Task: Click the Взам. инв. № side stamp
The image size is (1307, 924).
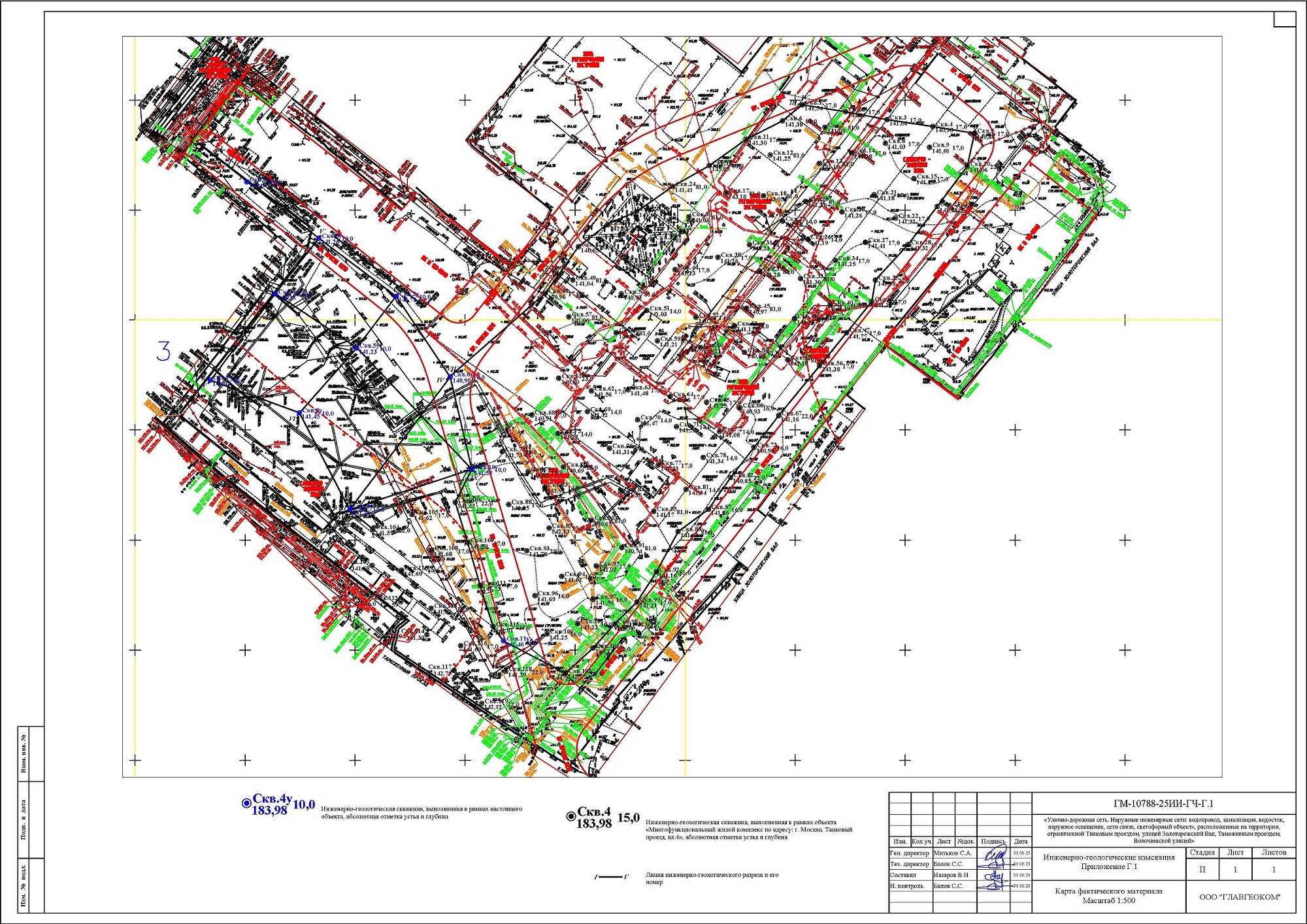Action: 24,753
